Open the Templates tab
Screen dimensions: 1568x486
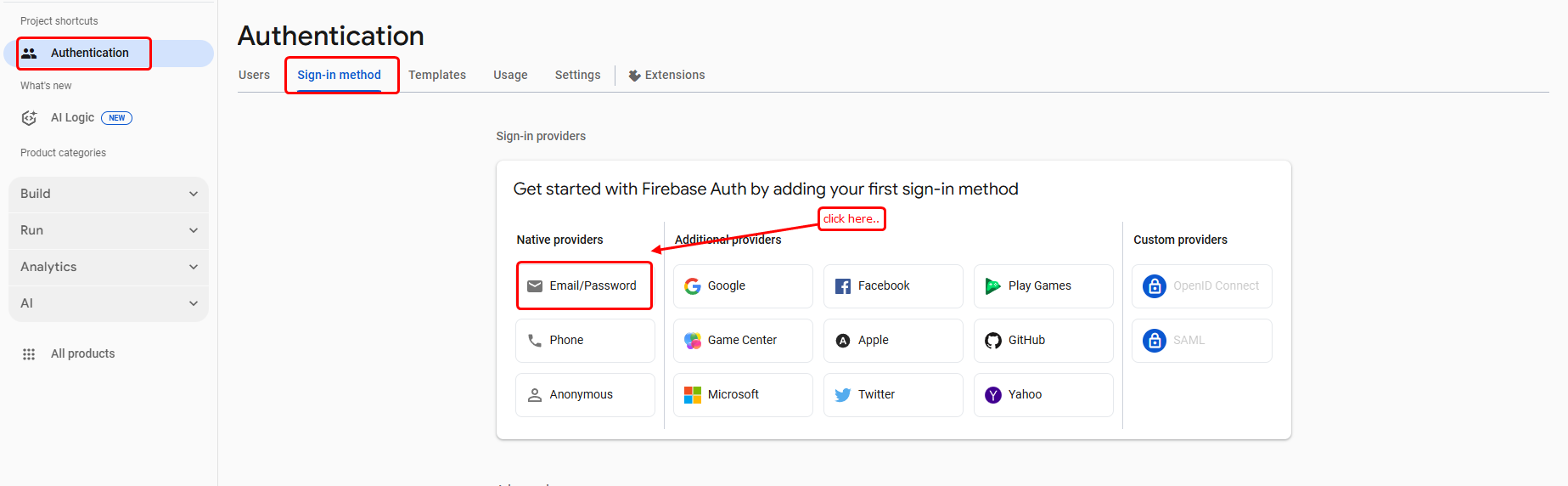pyautogui.click(x=437, y=75)
